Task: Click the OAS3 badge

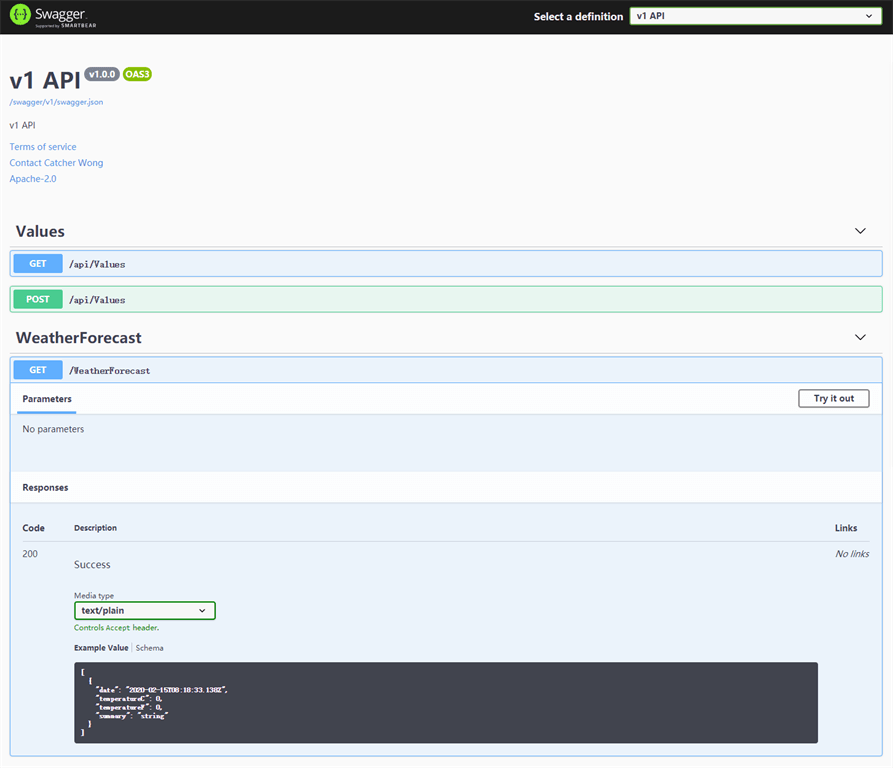Action: (x=137, y=74)
